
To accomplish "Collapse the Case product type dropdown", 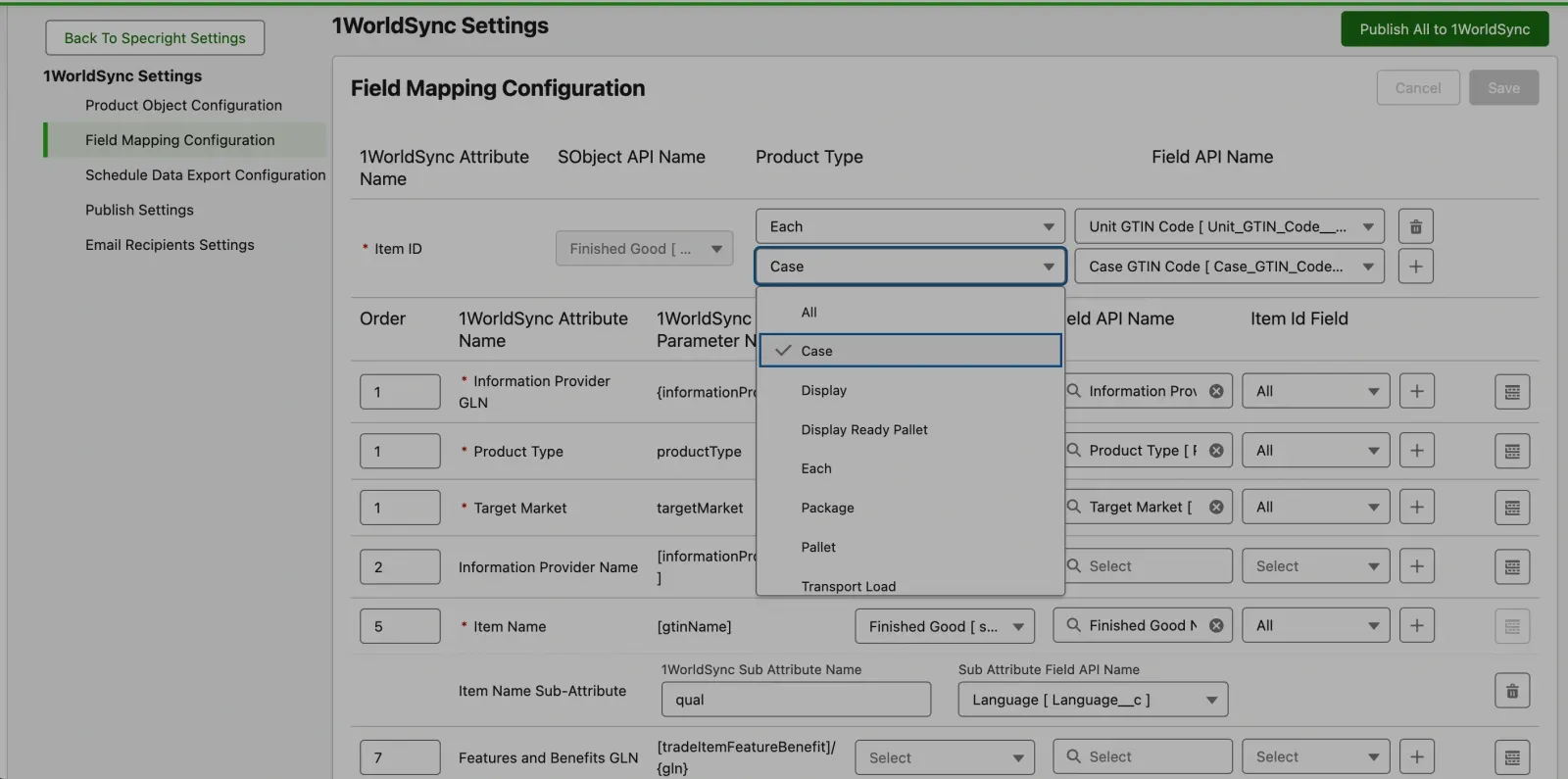I will point(910,267).
